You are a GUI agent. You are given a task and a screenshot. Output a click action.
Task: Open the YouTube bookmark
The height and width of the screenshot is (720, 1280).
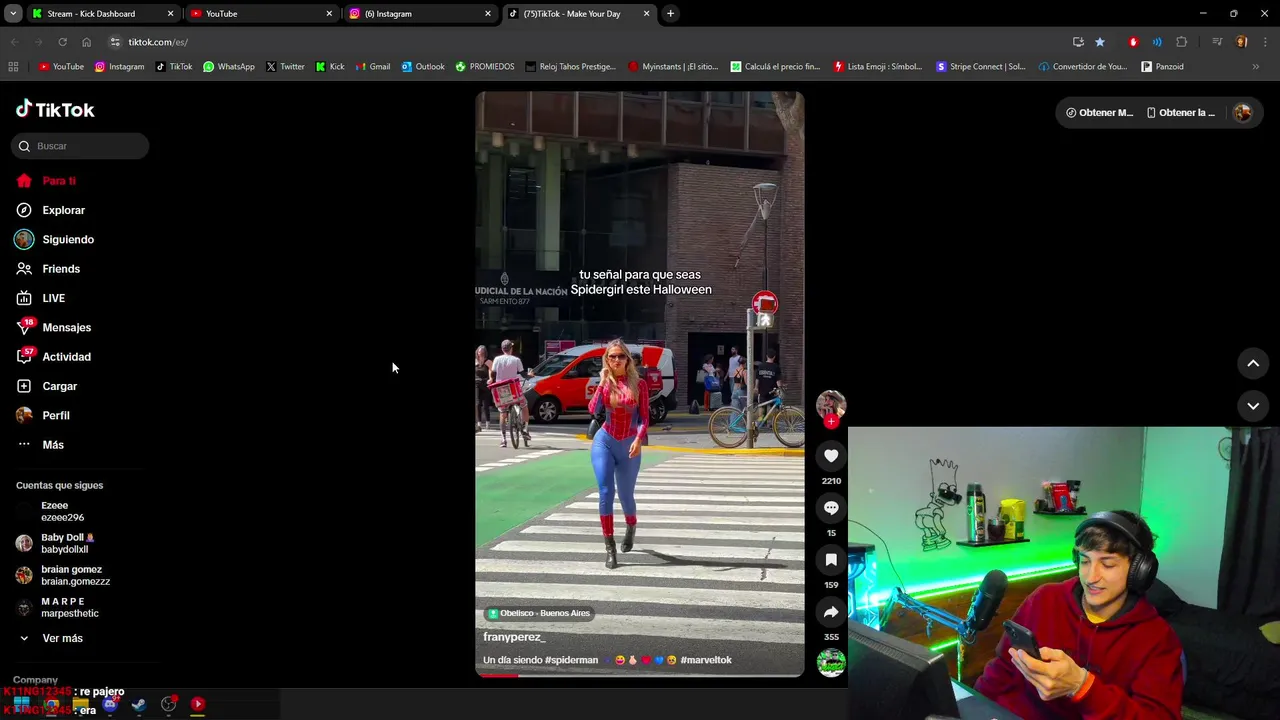pyautogui.click(x=61, y=67)
